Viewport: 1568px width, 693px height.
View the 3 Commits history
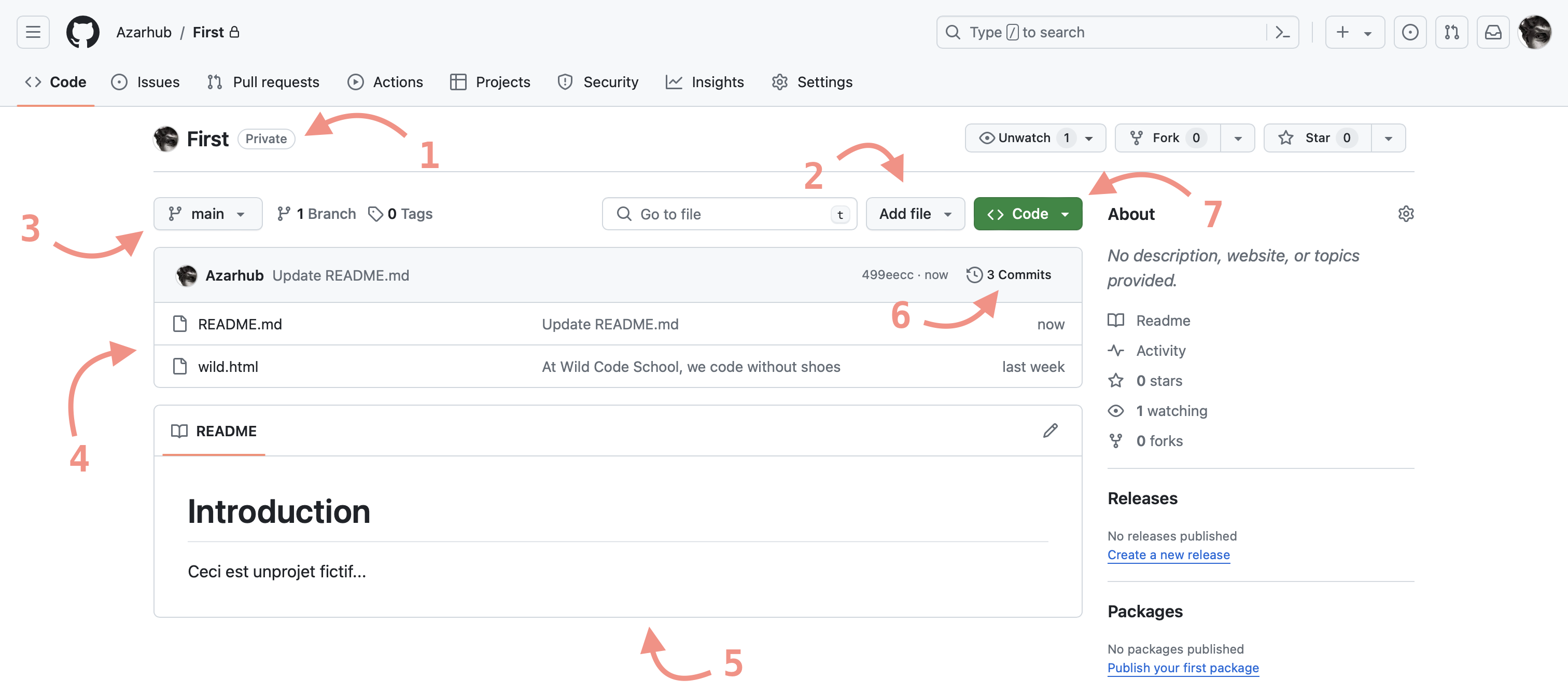1009,274
